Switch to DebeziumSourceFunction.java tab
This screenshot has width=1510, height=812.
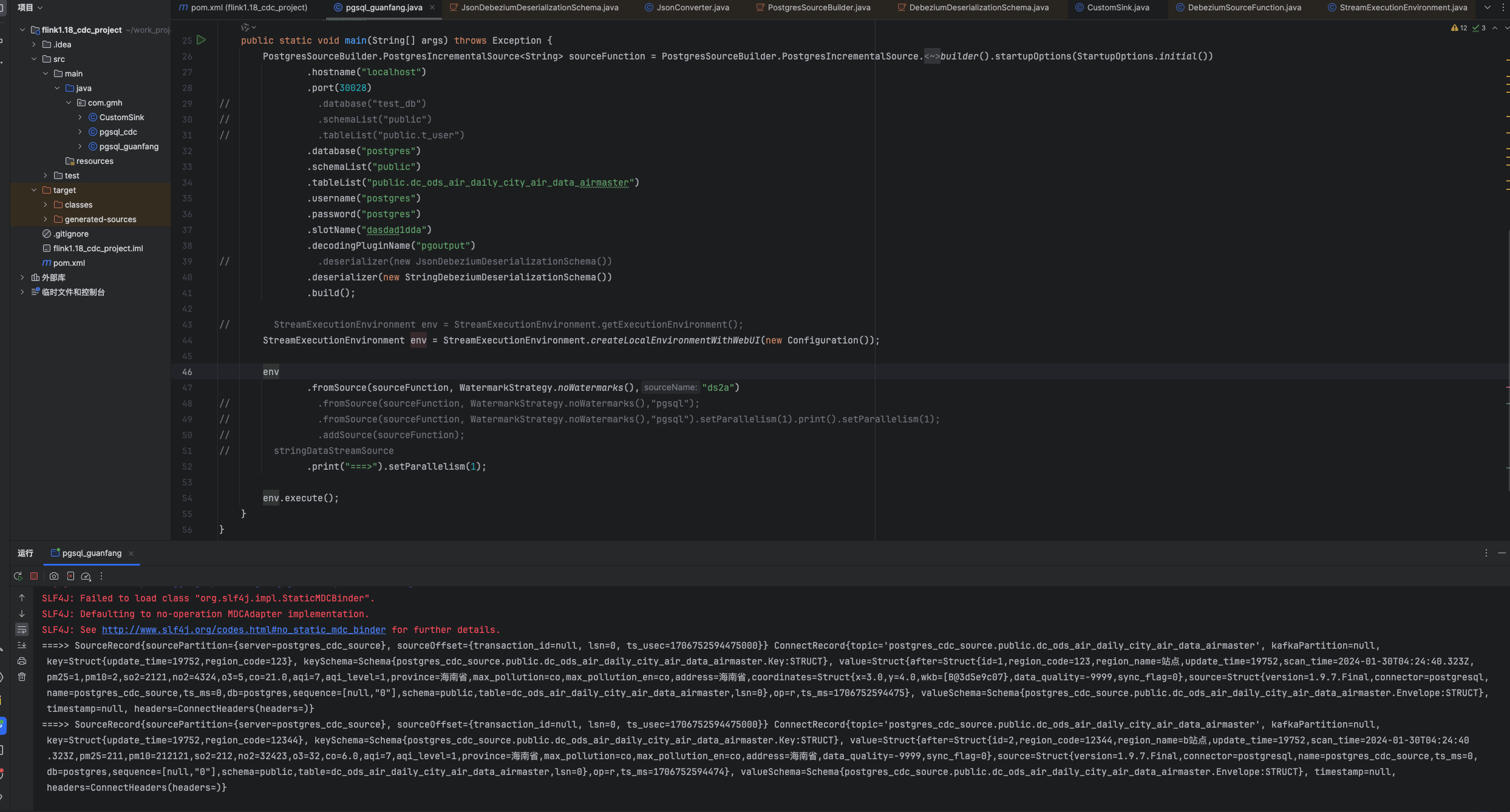pos(1238,7)
